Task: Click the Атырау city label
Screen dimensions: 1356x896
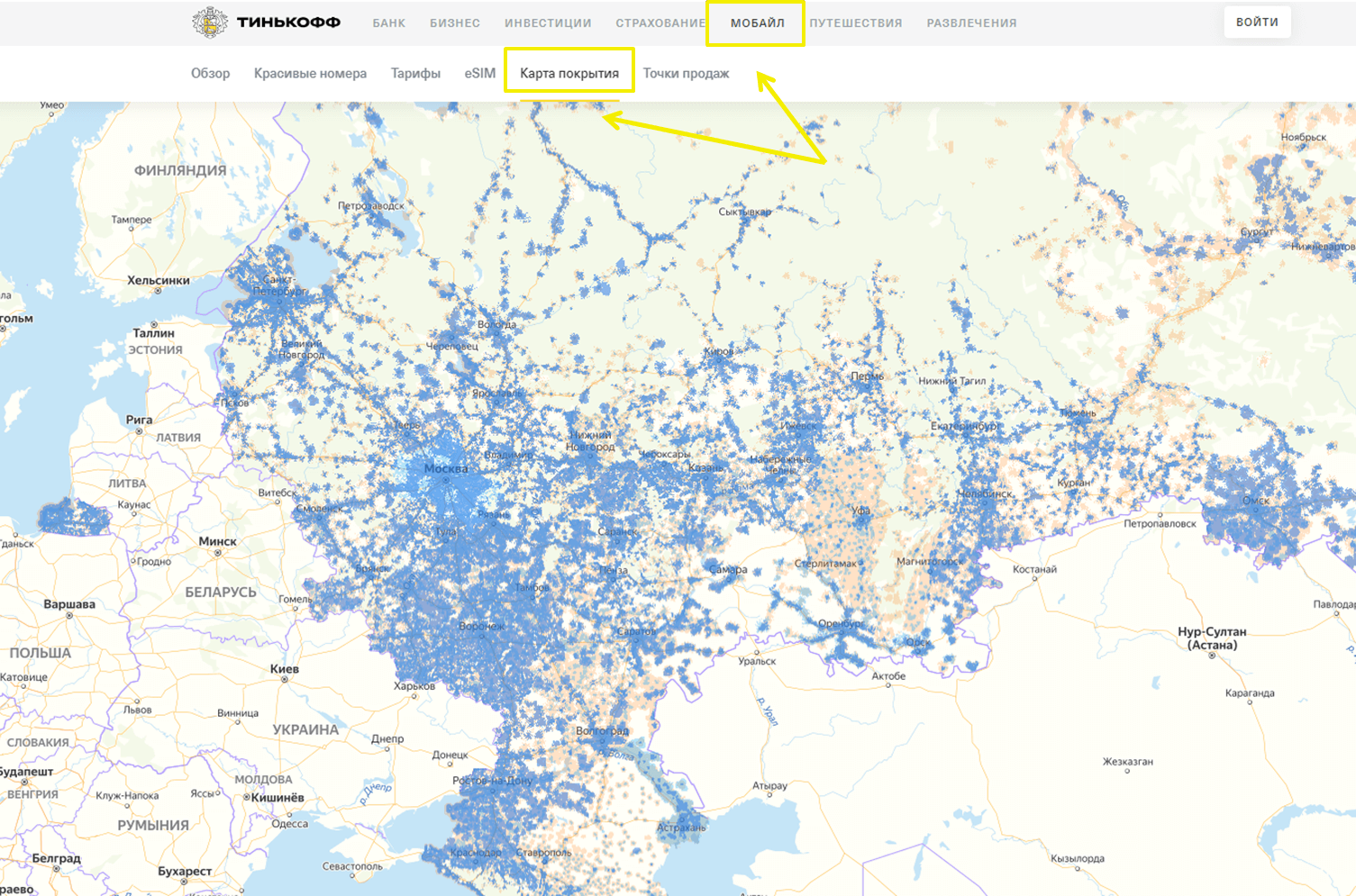Action: (769, 786)
